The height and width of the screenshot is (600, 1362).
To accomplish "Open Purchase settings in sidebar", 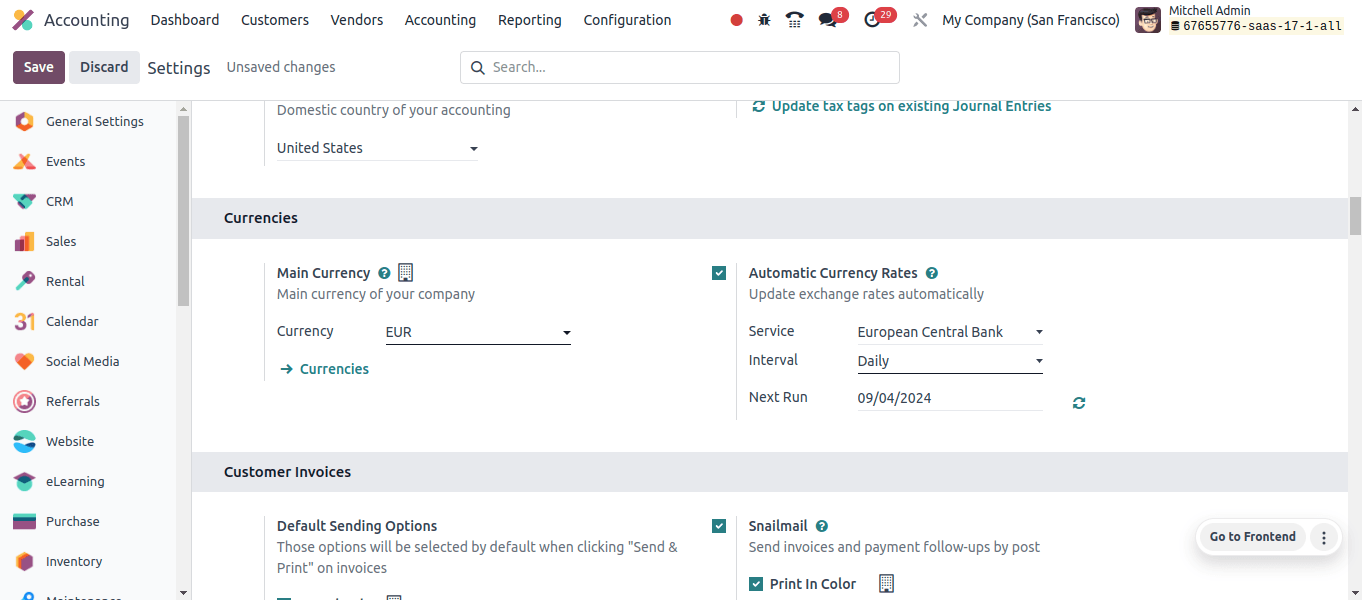I will (88, 521).
